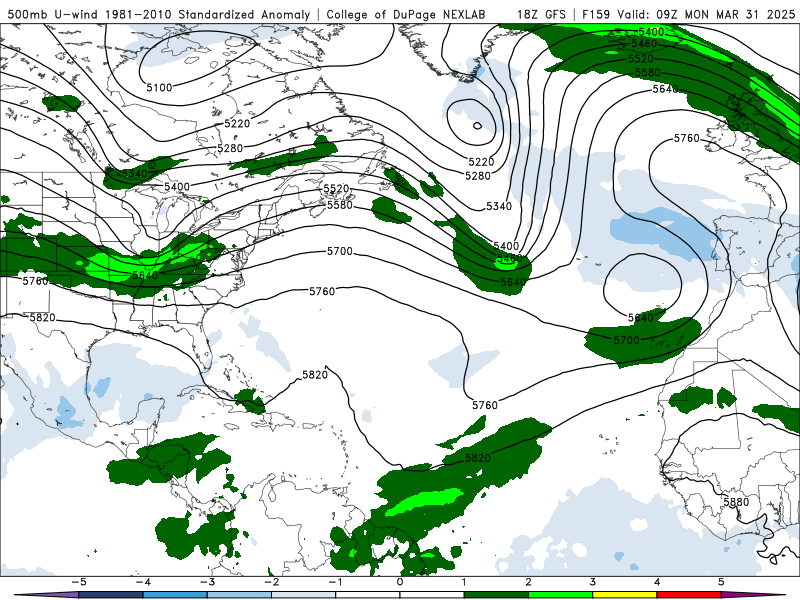The image size is (800, 600).
Task: Click the 5820 label in the tropical Atlantic green area
Action: [x=478, y=458]
